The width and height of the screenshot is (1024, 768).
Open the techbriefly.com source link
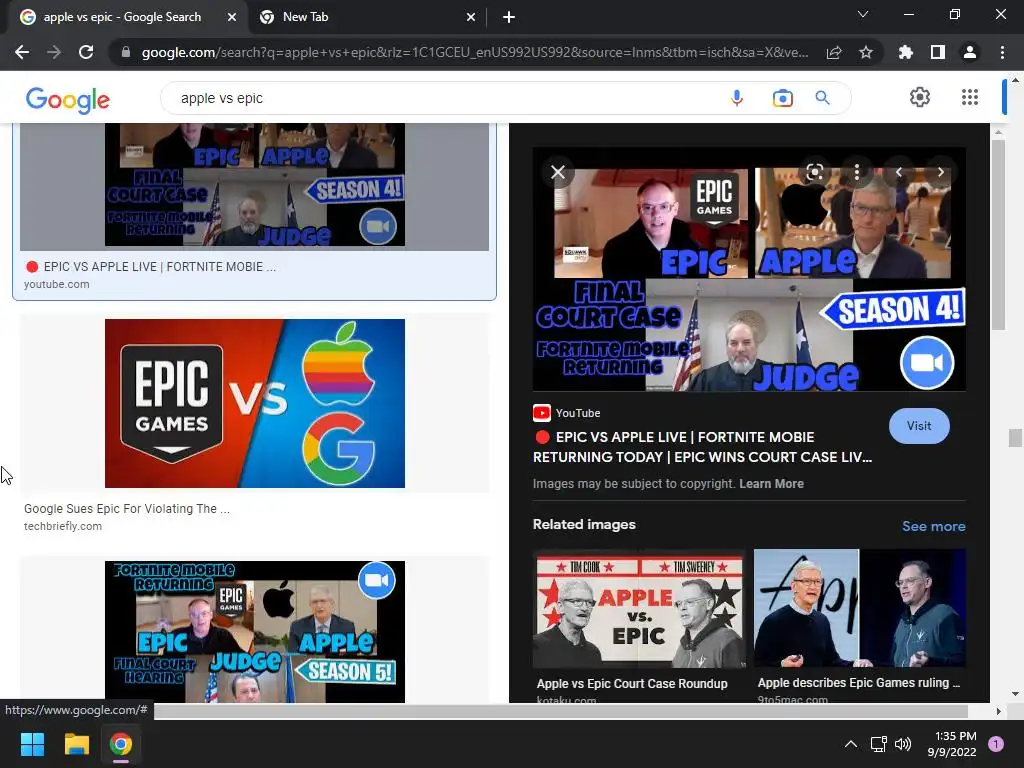63,526
